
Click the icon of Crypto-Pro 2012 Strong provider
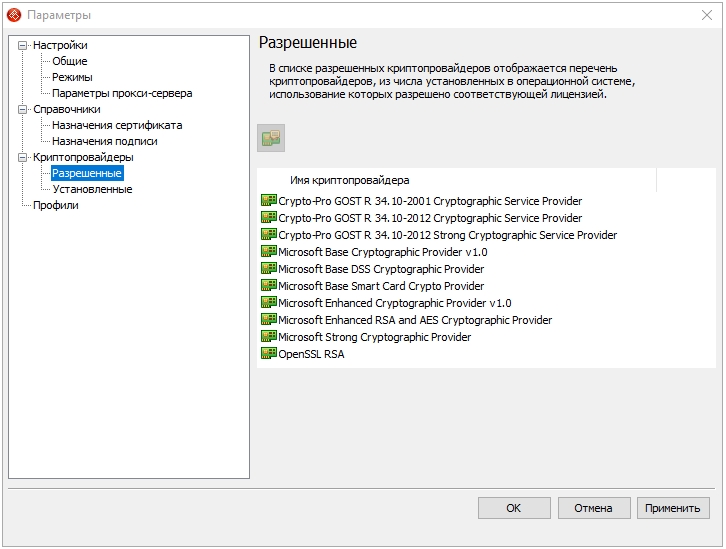pyautogui.click(x=269, y=235)
